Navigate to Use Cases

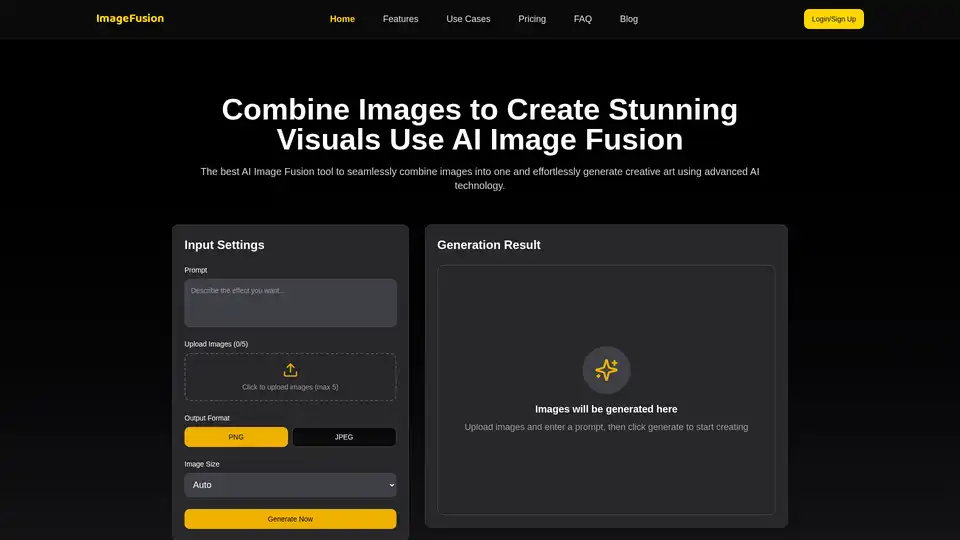468,19
